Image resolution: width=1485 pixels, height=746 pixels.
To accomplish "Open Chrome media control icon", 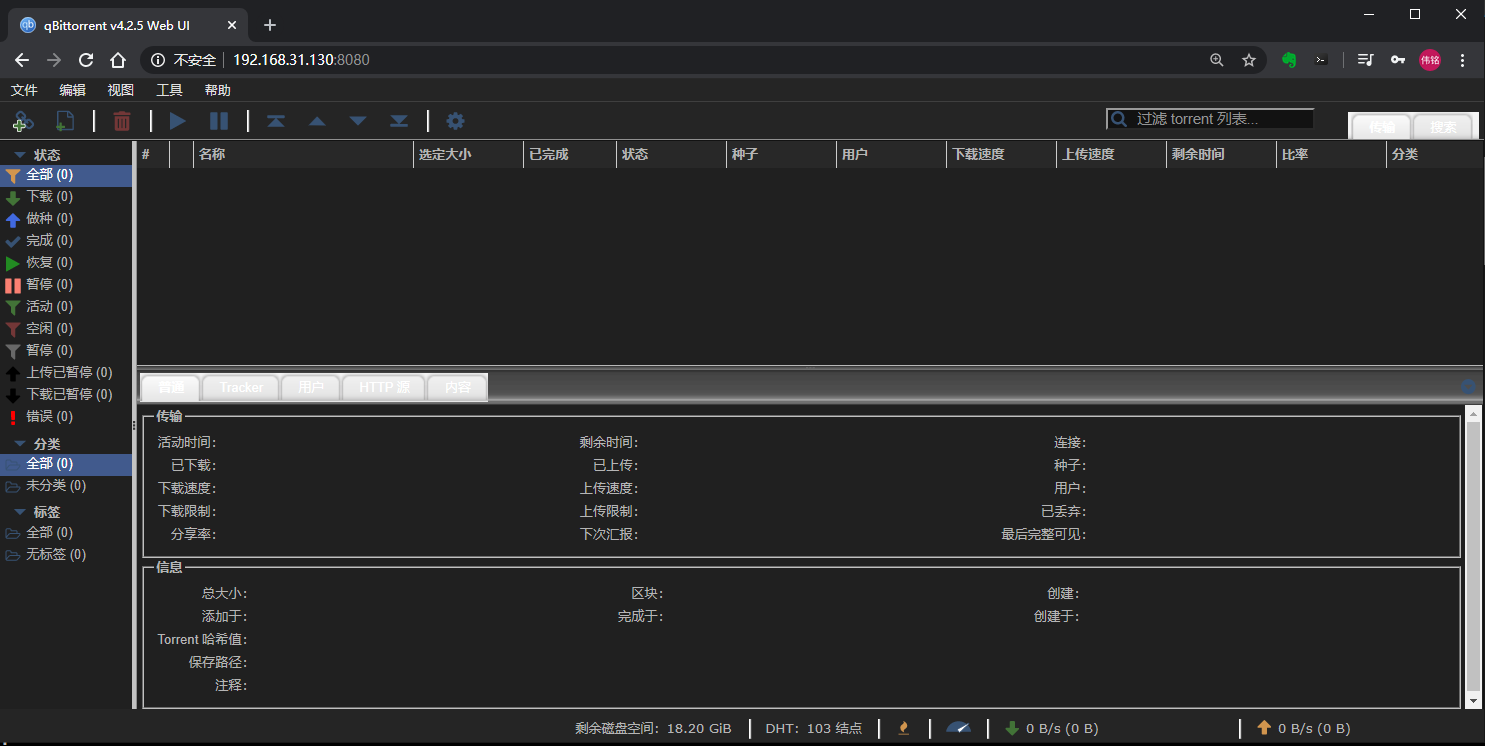I will (1366, 60).
